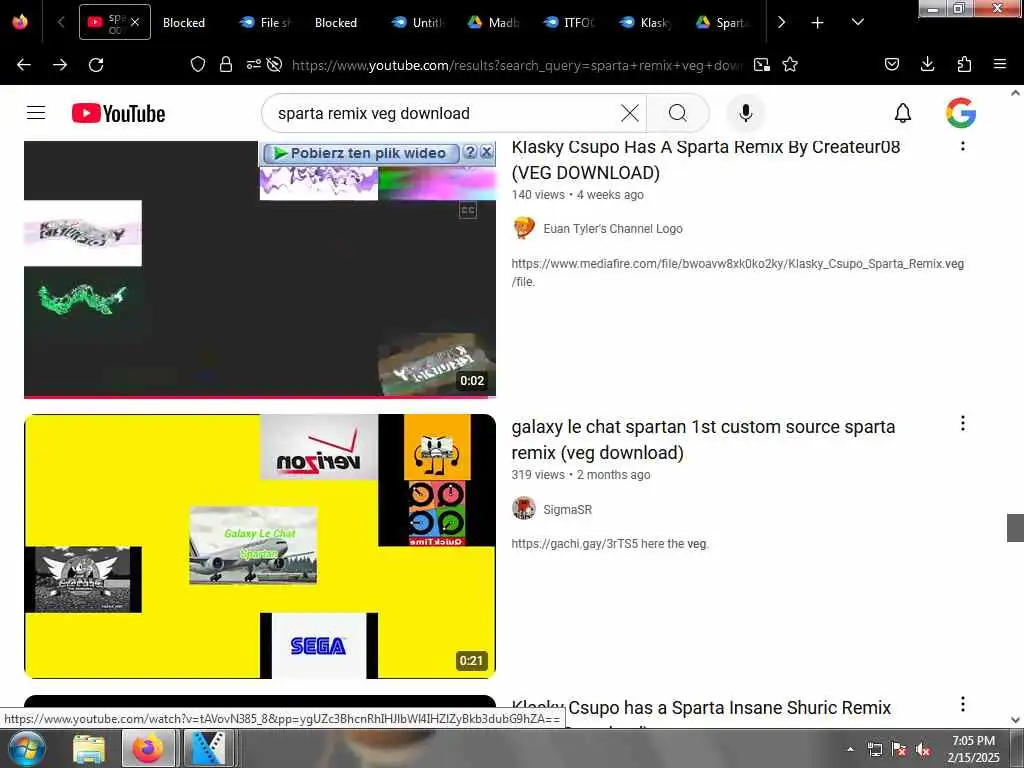Clear the search box text
This screenshot has width=1024, height=768.
pos(630,114)
